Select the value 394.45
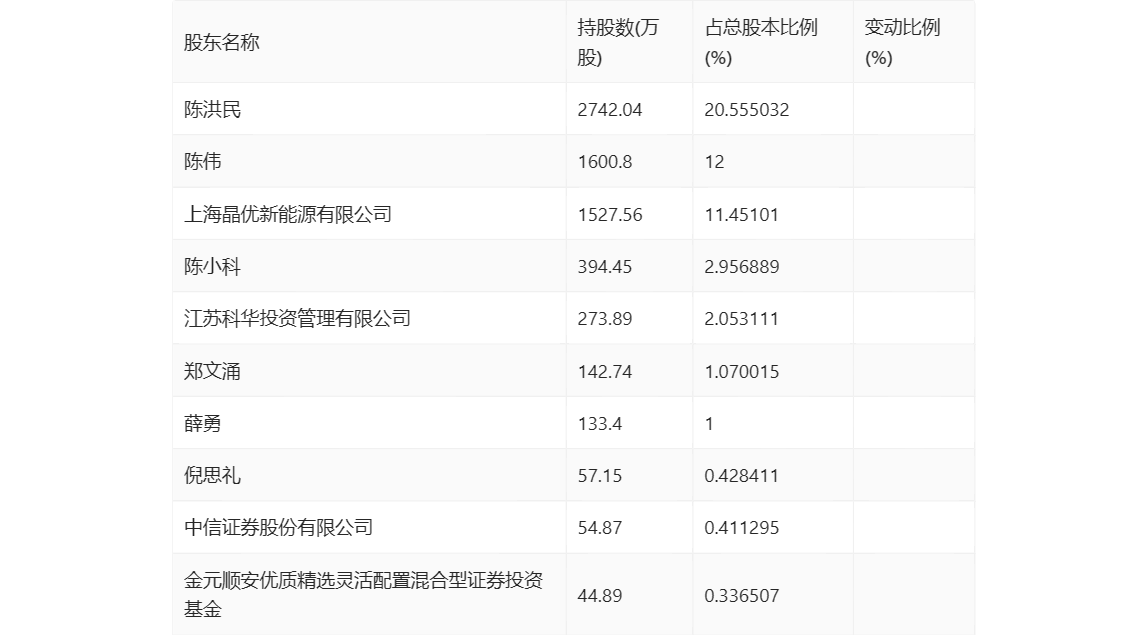This screenshot has height=635, width=1148. pos(605,267)
